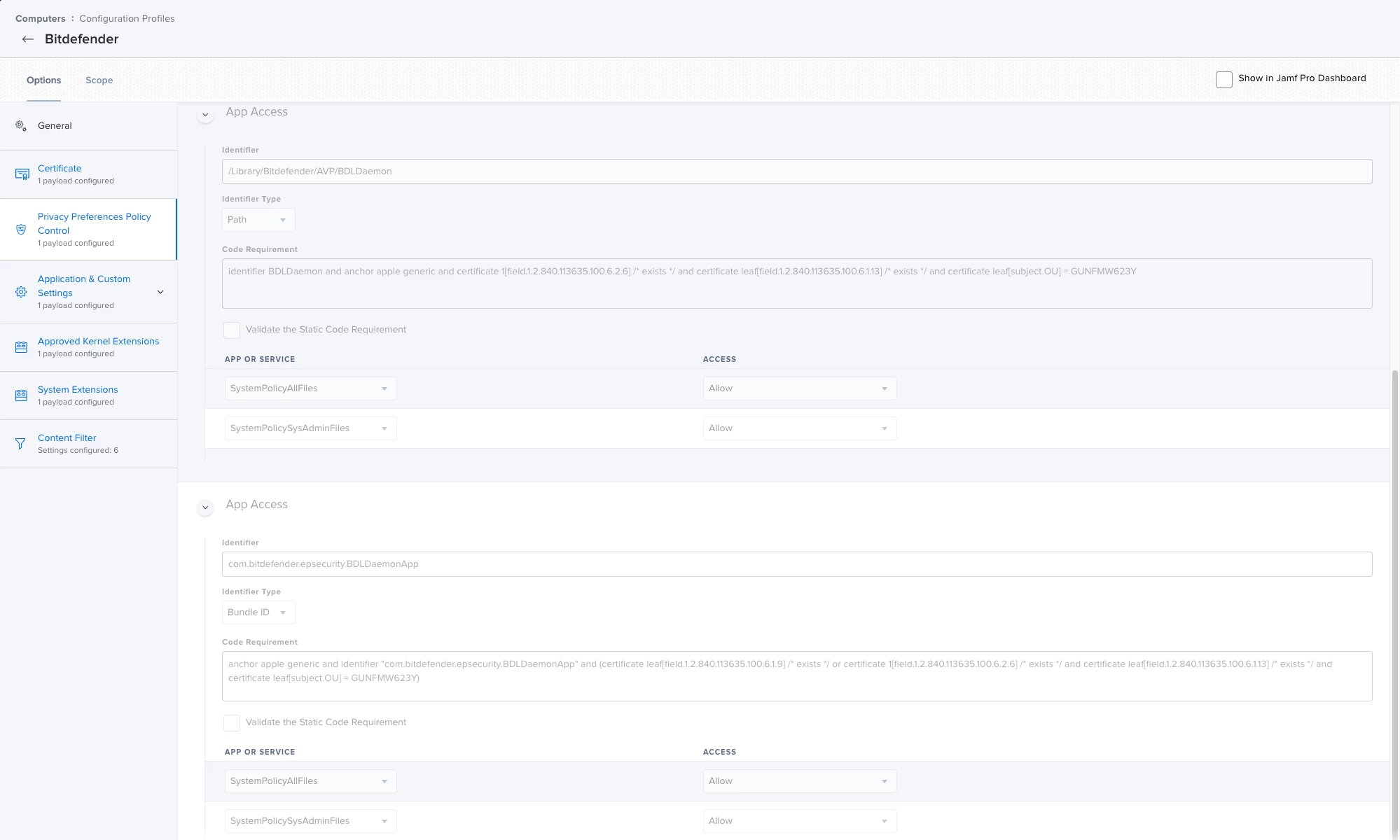
Task: Click the Privacy Preferences shield icon
Action: [21, 230]
